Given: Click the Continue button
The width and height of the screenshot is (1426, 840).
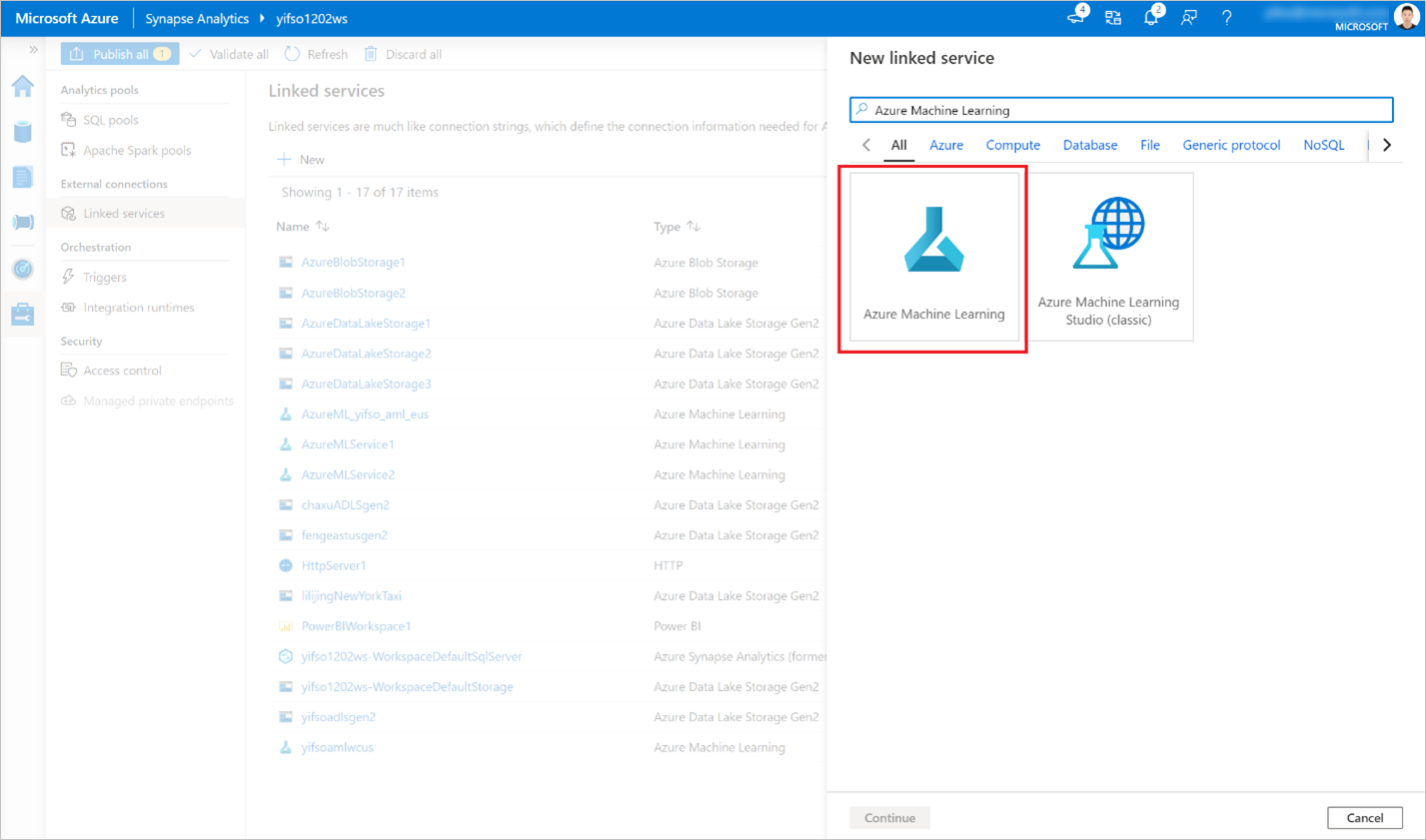Looking at the screenshot, I should [x=889, y=817].
